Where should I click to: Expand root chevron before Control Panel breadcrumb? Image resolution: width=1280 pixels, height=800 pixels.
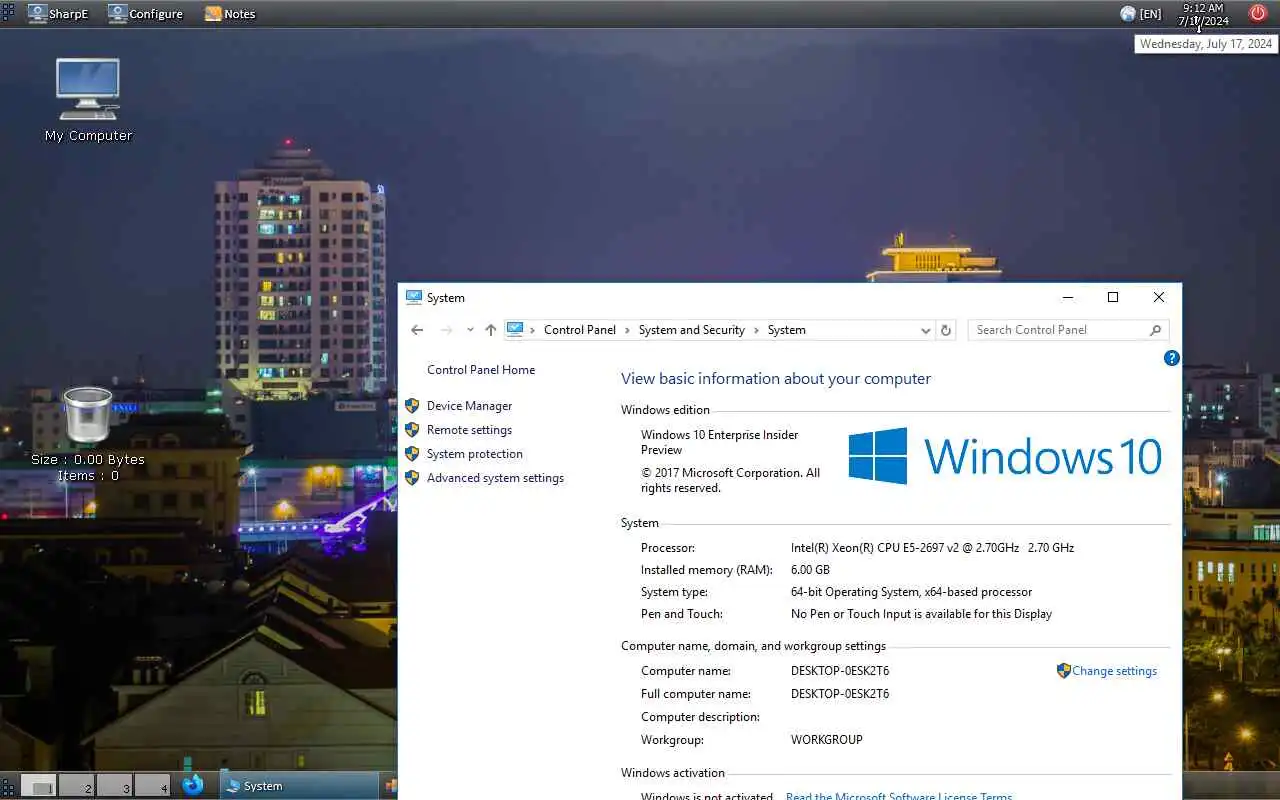point(533,330)
